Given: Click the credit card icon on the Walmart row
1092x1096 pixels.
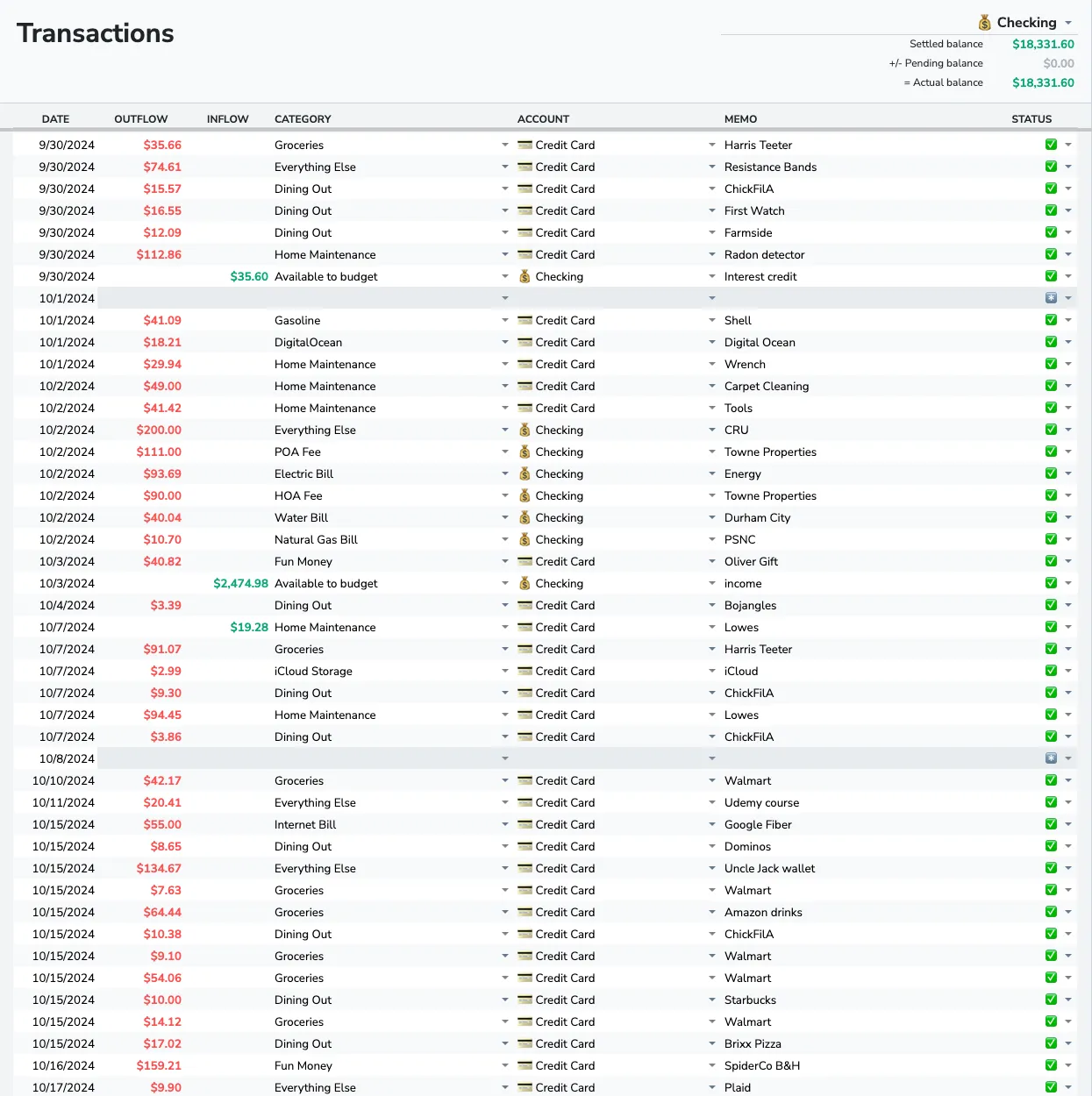Looking at the screenshot, I should coord(525,780).
